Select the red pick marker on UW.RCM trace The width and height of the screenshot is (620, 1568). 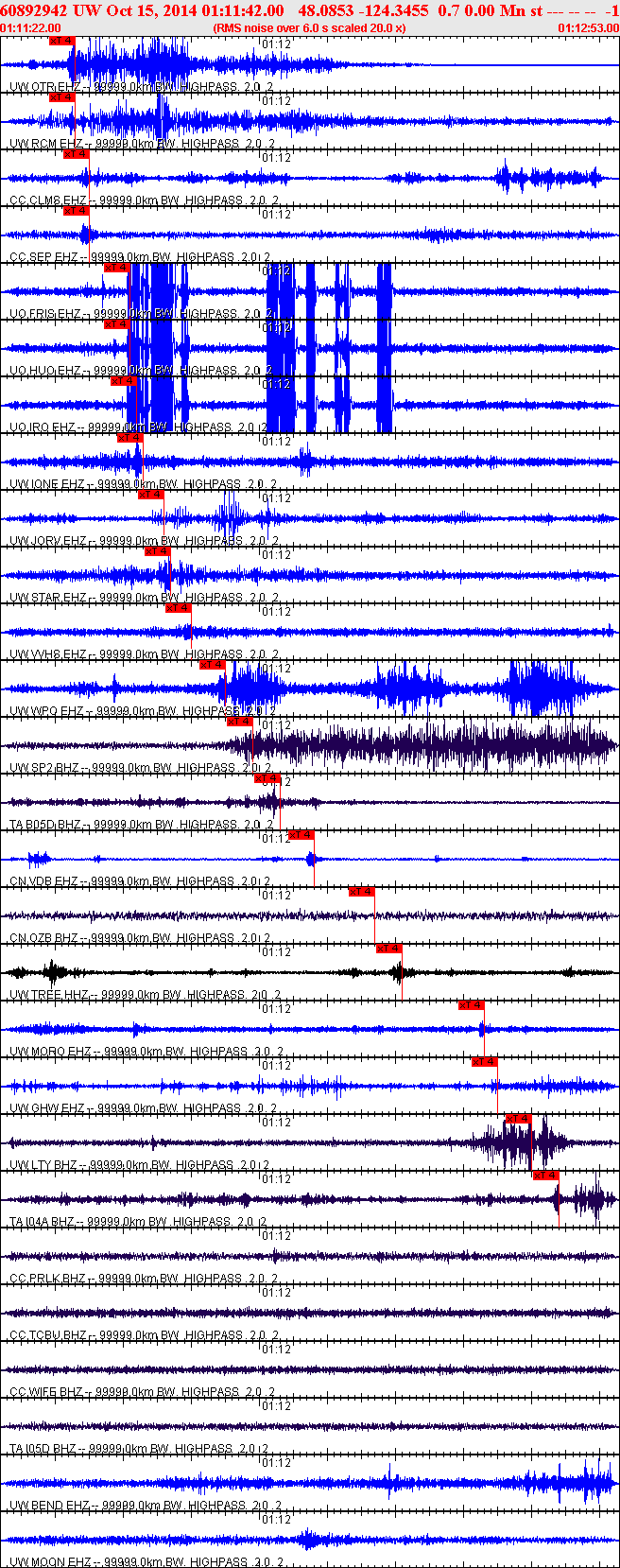coord(61,97)
